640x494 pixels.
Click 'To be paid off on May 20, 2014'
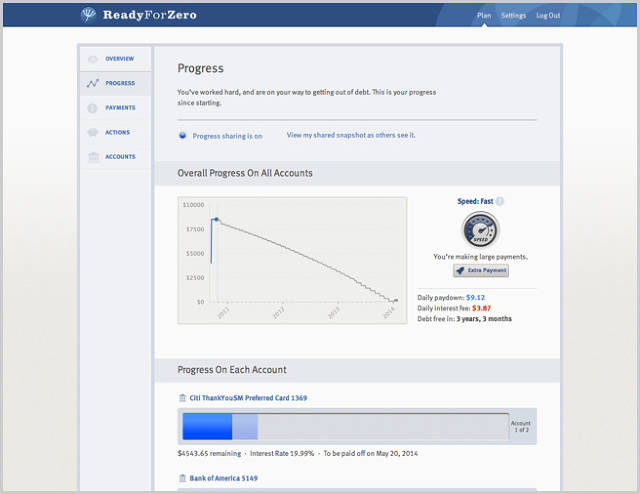(x=371, y=454)
